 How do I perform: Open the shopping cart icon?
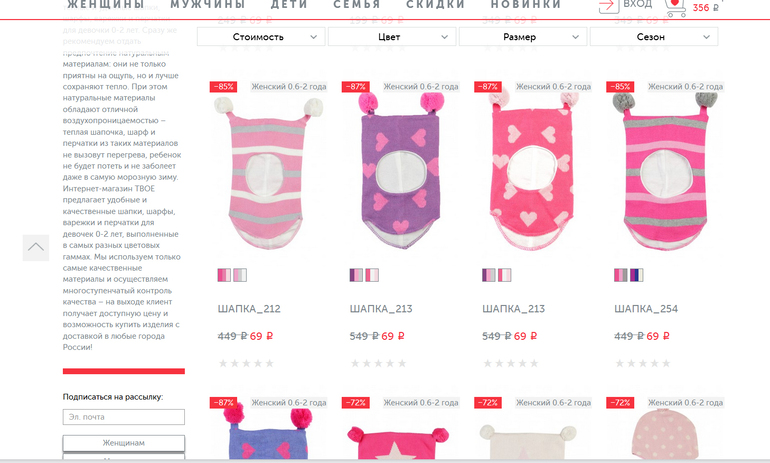click(676, 8)
